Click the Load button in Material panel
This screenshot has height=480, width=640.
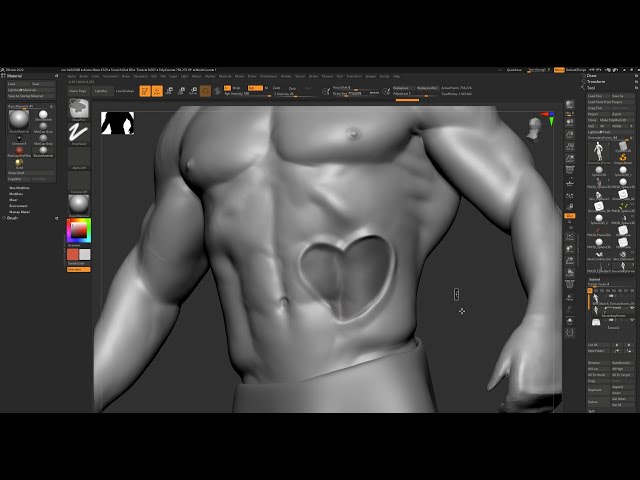tap(19, 84)
